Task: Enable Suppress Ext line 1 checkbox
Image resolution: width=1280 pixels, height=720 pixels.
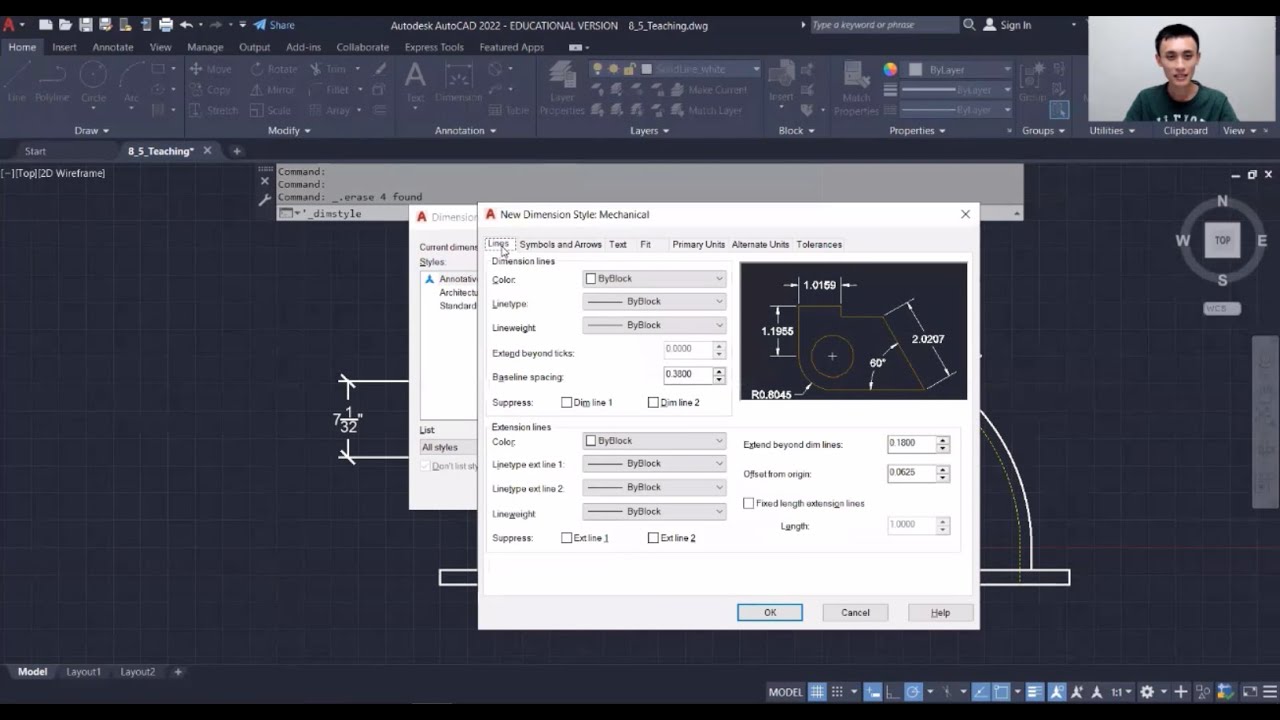Action: pyautogui.click(x=567, y=538)
